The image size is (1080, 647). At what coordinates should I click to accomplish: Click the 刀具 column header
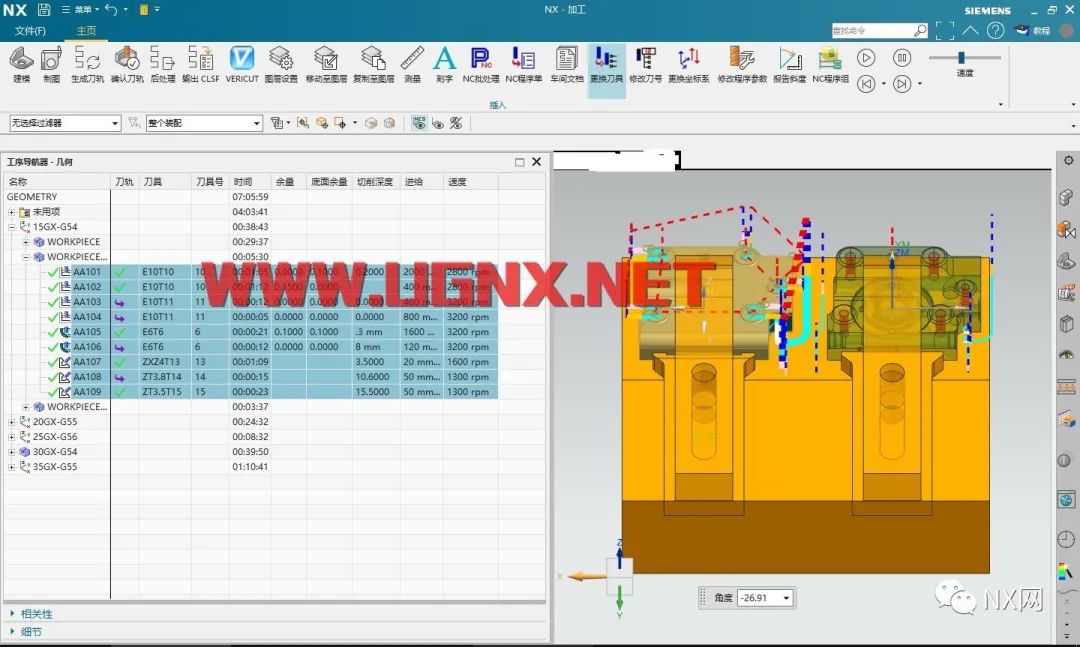click(x=165, y=182)
